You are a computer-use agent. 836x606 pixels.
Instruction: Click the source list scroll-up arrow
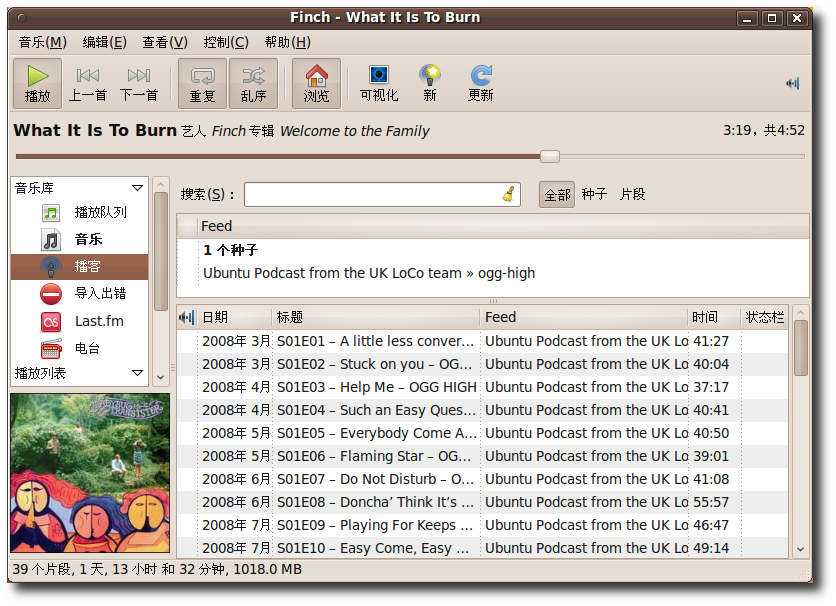click(160, 185)
